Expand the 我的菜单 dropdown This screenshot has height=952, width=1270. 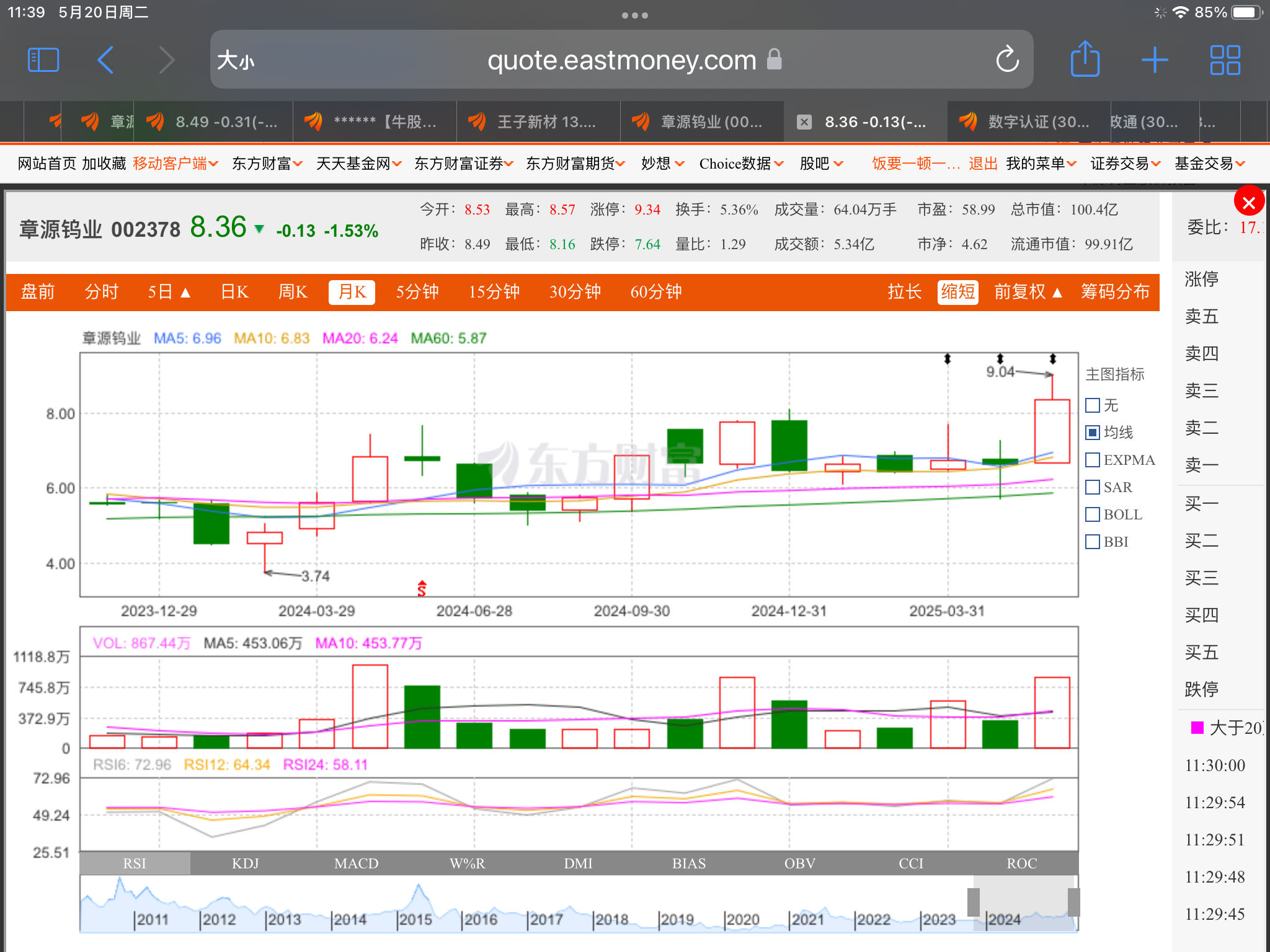pos(1041,164)
